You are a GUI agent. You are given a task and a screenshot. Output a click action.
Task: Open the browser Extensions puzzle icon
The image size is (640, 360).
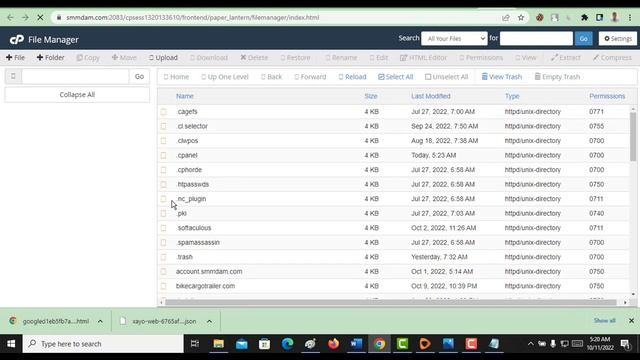coord(584,18)
